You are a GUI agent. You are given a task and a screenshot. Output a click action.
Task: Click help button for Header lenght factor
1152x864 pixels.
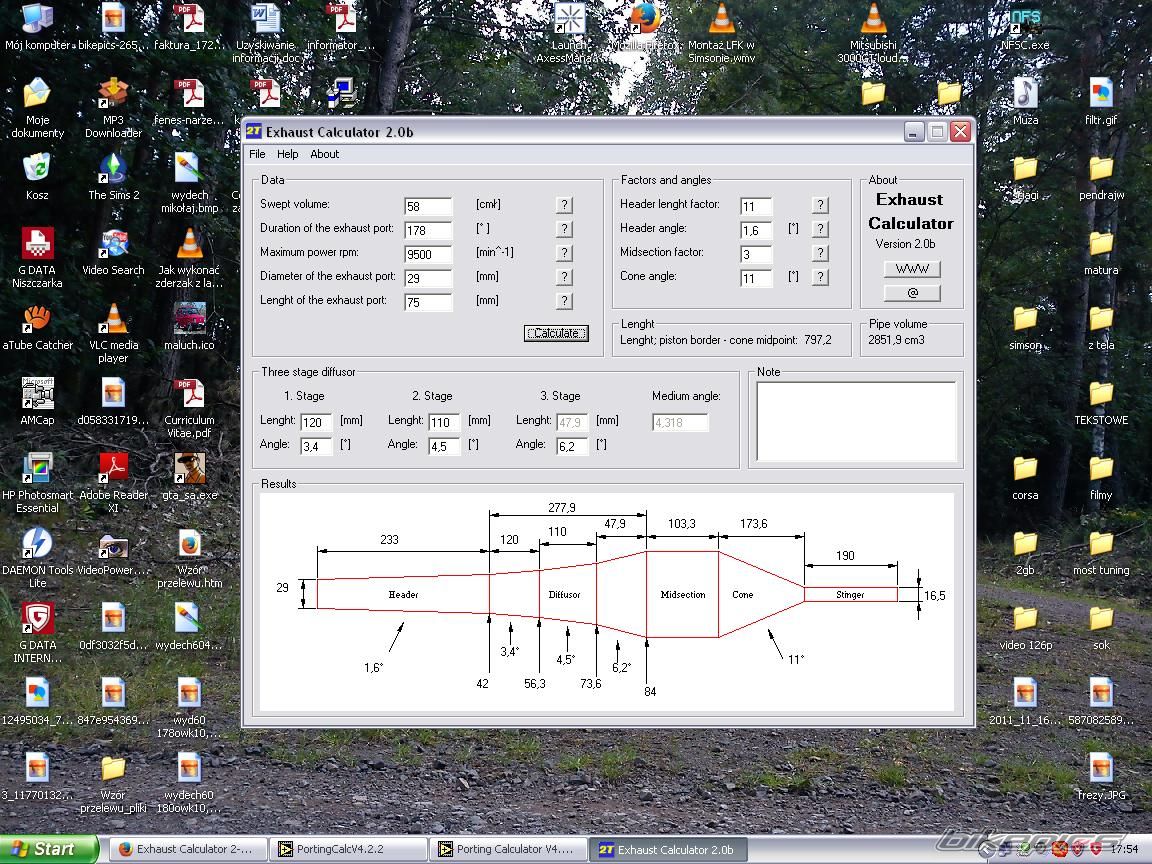(820, 205)
